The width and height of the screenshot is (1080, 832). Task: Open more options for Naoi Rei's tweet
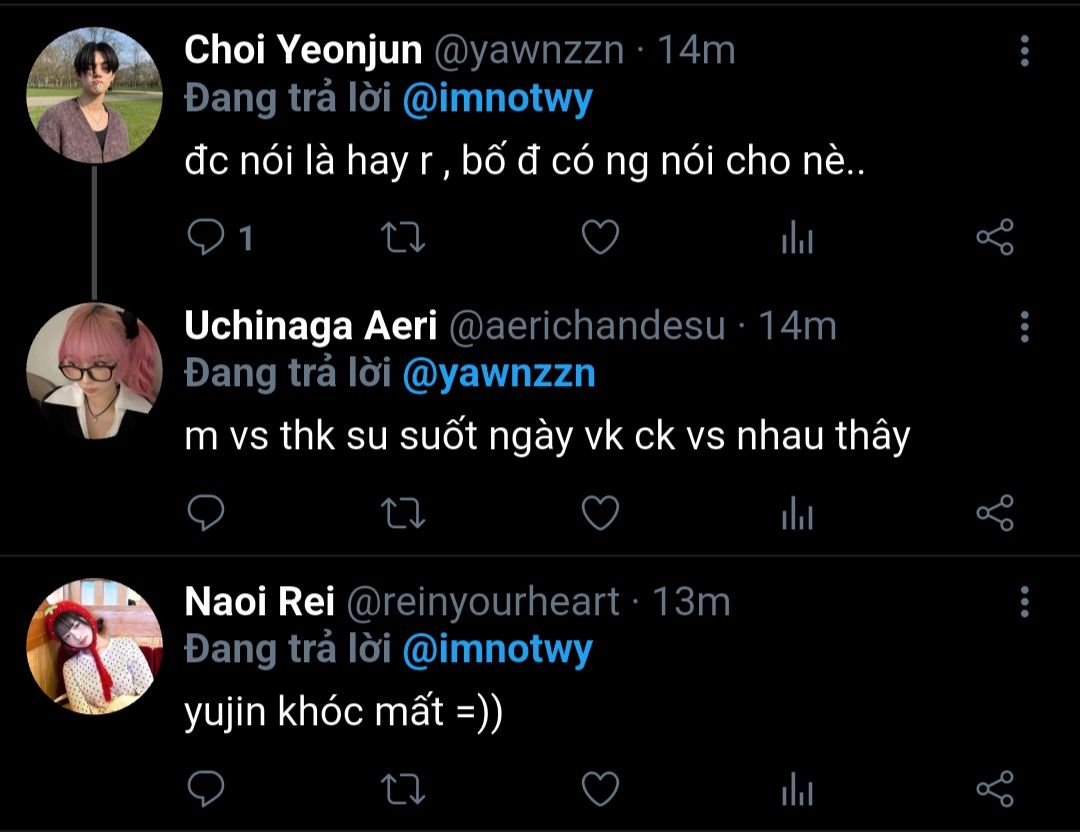pyautogui.click(x=1024, y=602)
